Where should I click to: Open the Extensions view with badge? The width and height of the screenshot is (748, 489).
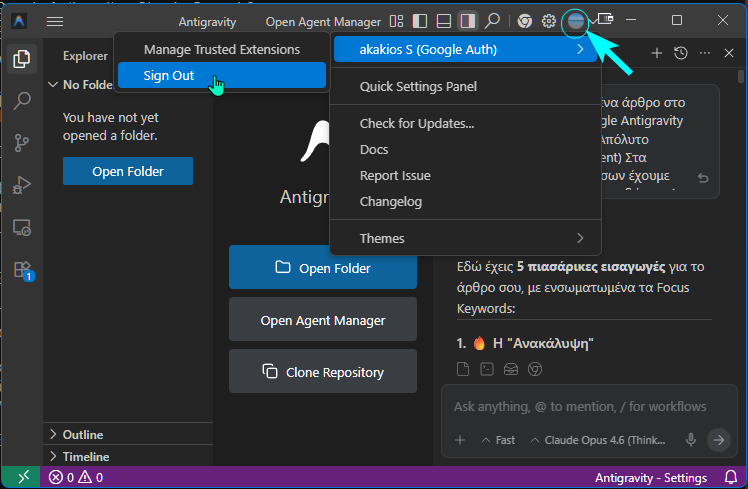click(22, 269)
